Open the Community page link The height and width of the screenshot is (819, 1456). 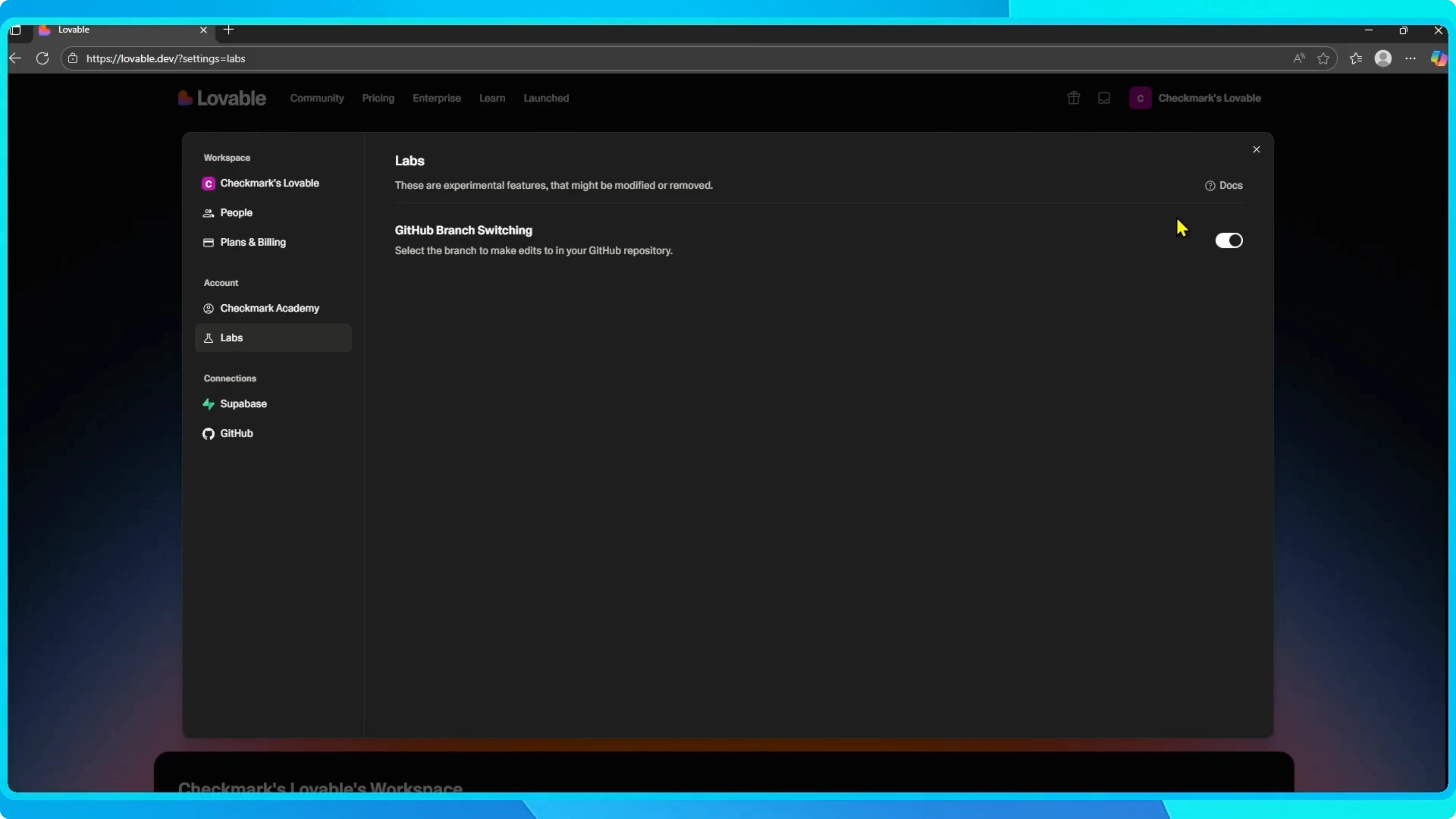(x=317, y=98)
